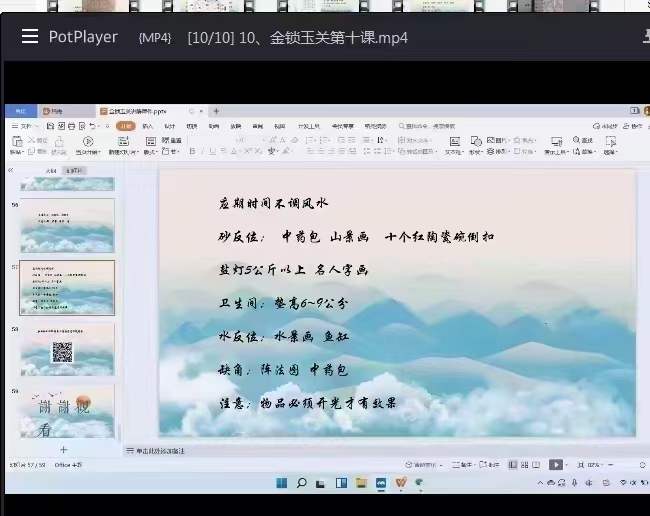Screen dimensions: 650x516
Task: Select the thank-you slide thumbnail
Action: click(x=66, y=410)
